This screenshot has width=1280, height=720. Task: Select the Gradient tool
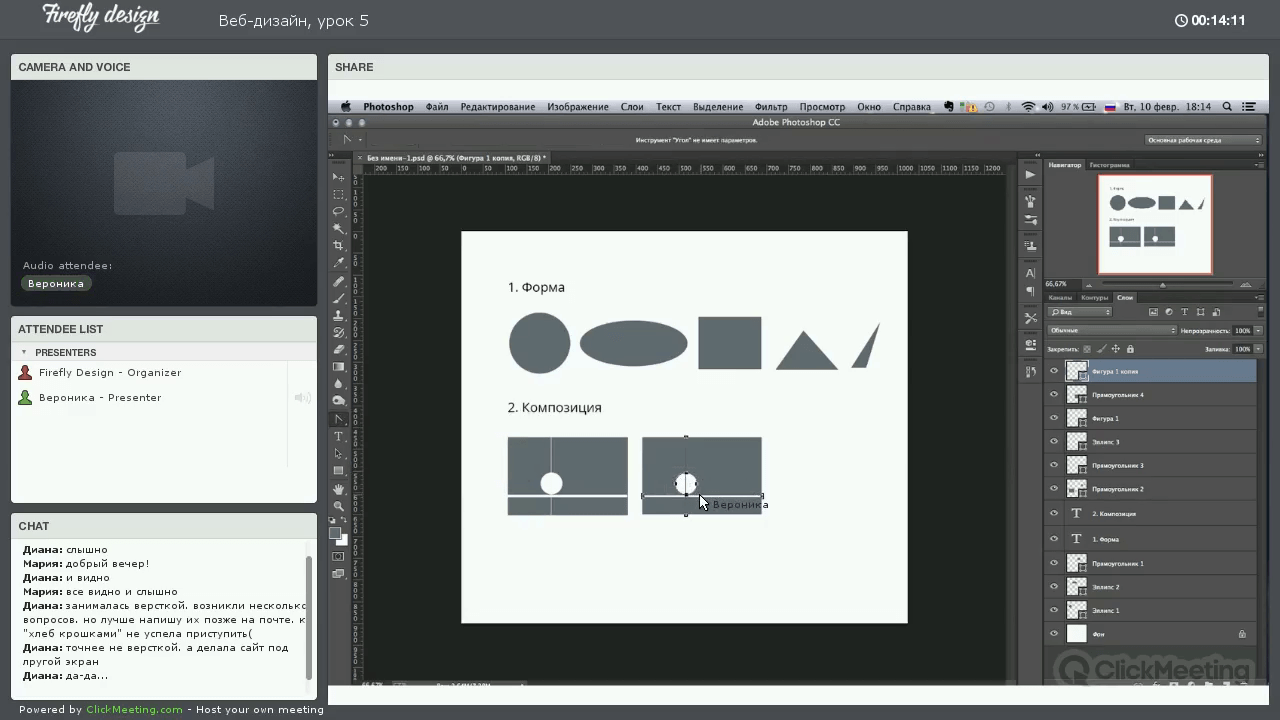point(339,367)
